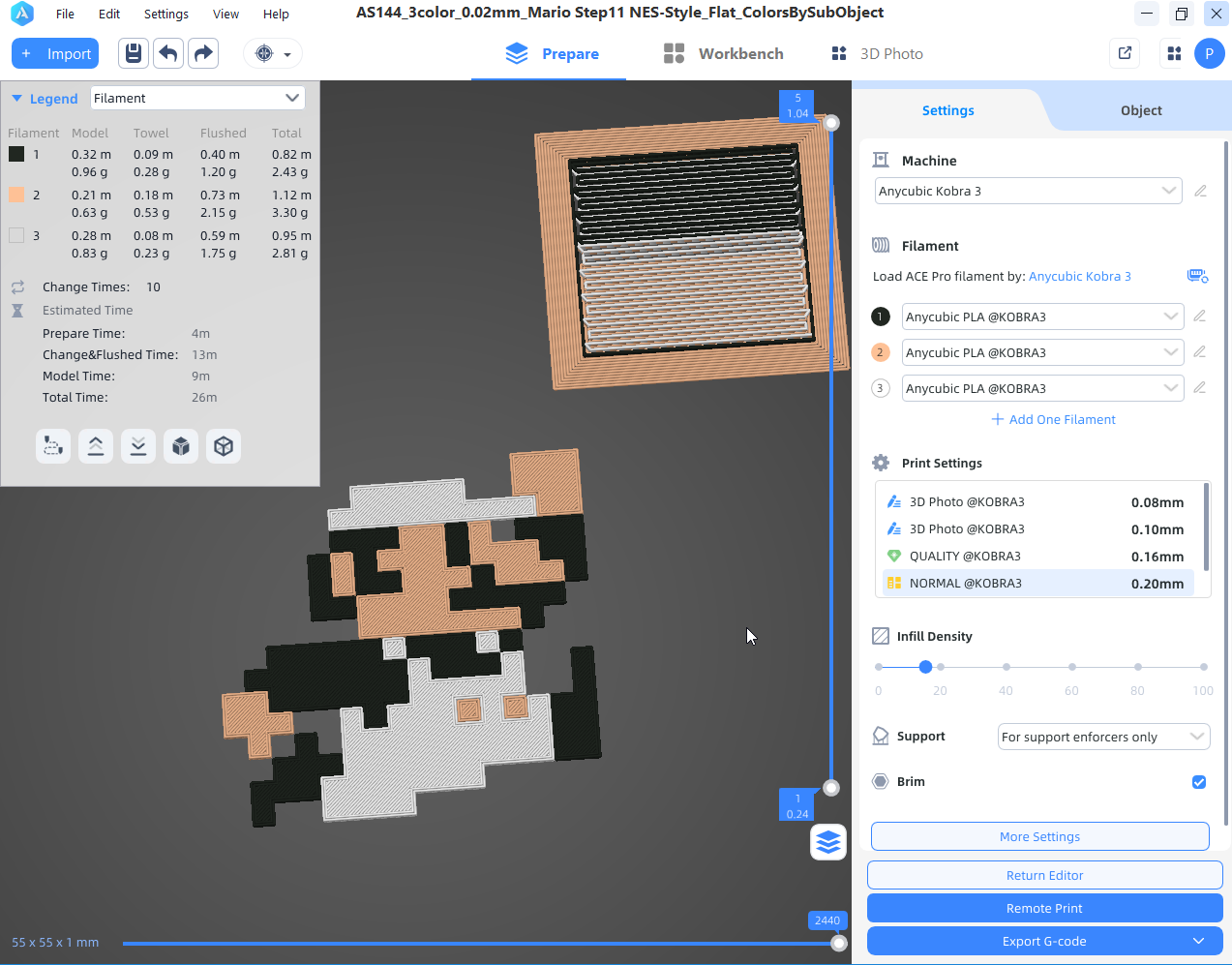Toggle the Brim checkbox

pos(1199,782)
